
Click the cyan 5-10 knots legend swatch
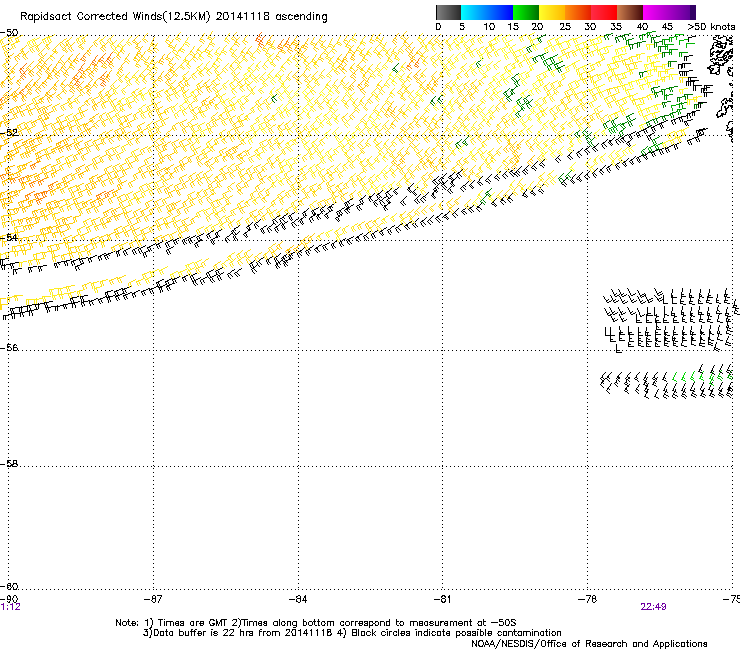pos(474,12)
